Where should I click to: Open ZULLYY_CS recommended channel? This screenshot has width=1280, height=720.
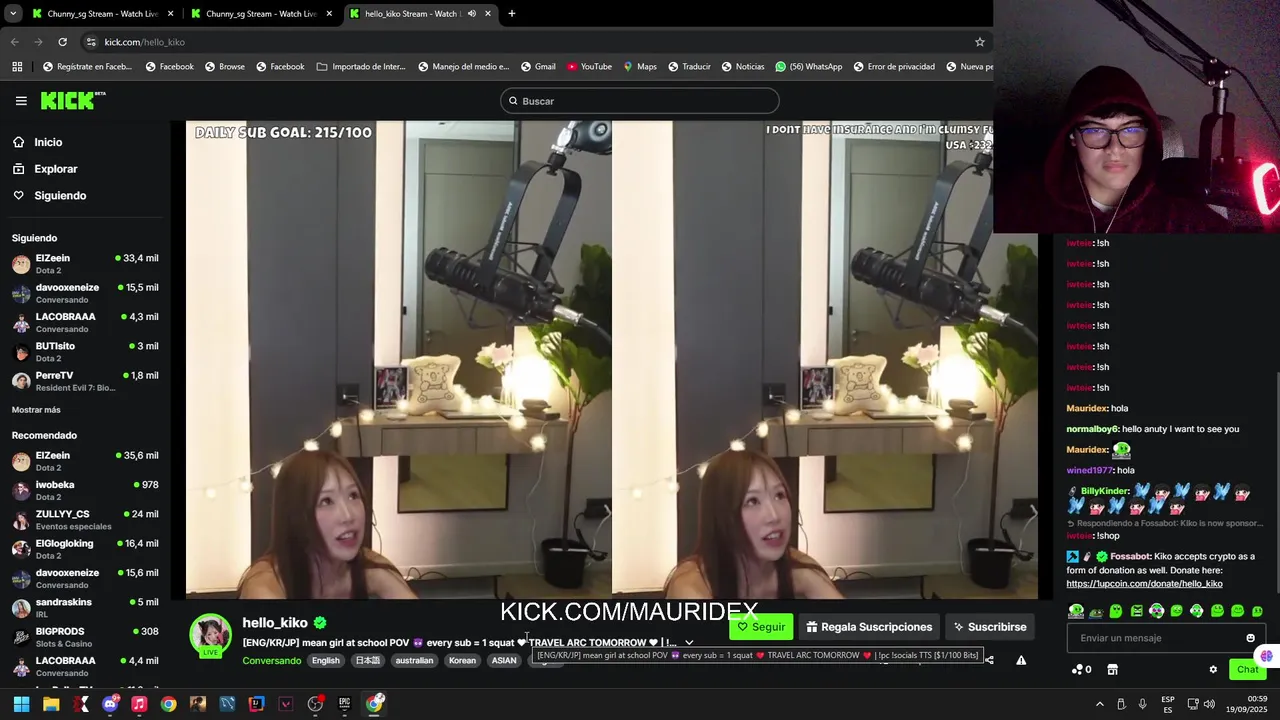(x=85, y=520)
